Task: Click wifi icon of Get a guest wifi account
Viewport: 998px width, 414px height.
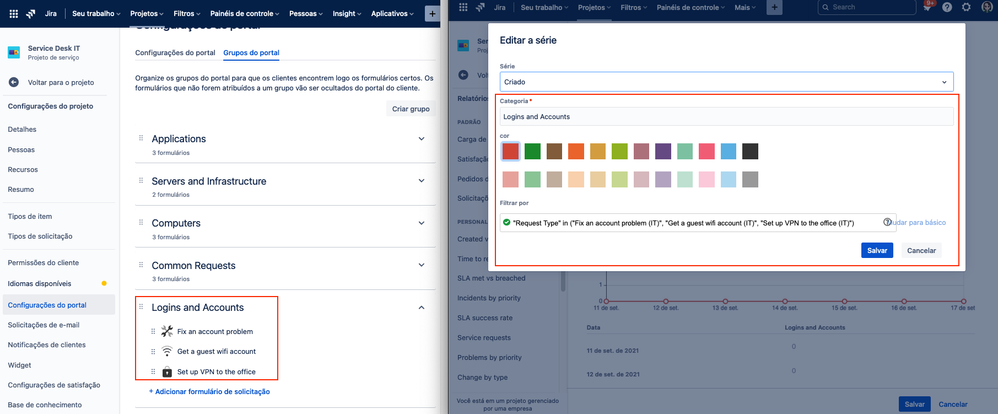Action: click(x=167, y=351)
